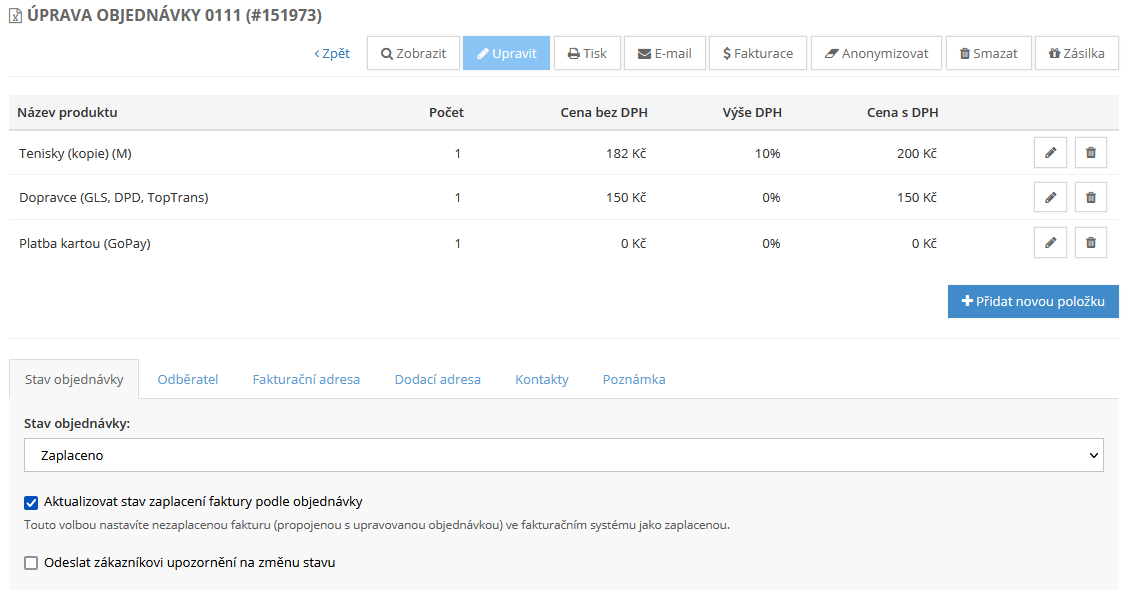Expand the Stav objednávky dropdown
Viewport: 1129px width, 590px height.
click(563, 455)
